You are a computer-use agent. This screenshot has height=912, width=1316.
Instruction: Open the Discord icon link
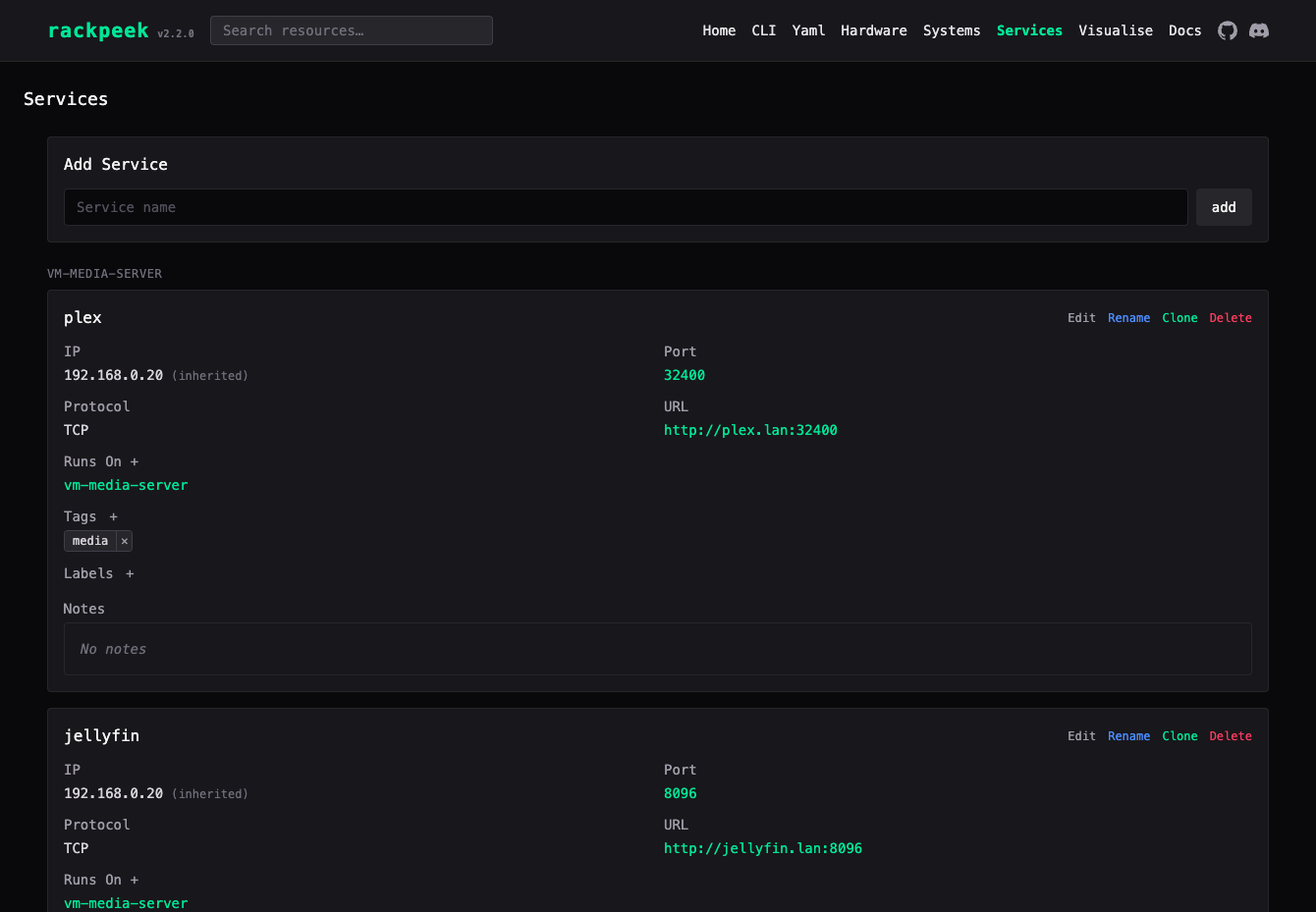click(x=1259, y=30)
